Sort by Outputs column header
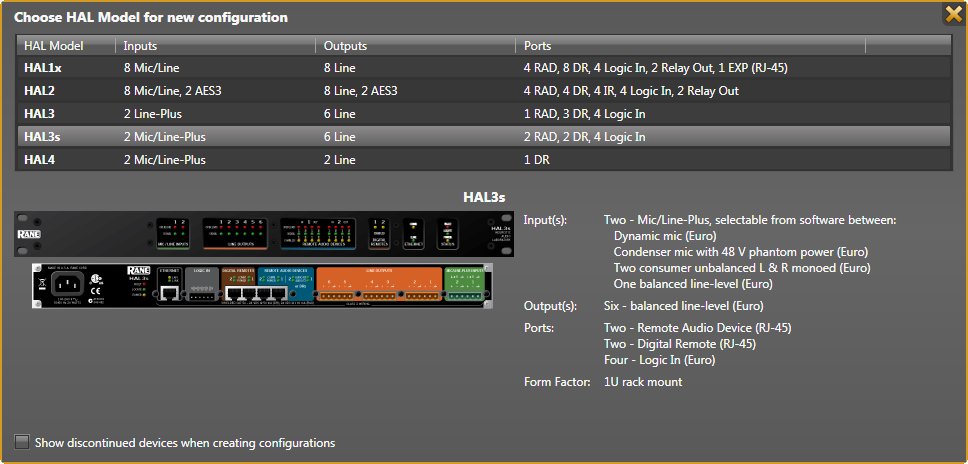 [x=416, y=46]
